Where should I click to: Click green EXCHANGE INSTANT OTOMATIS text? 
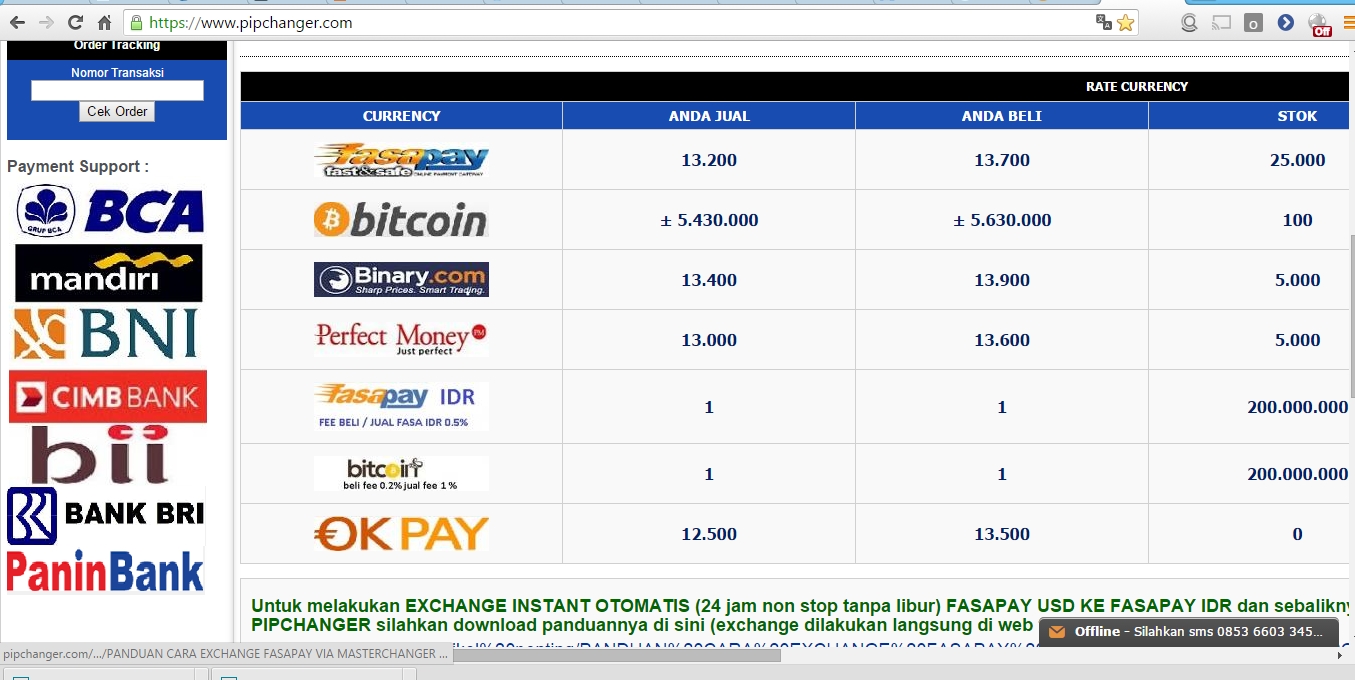click(x=547, y=606)
